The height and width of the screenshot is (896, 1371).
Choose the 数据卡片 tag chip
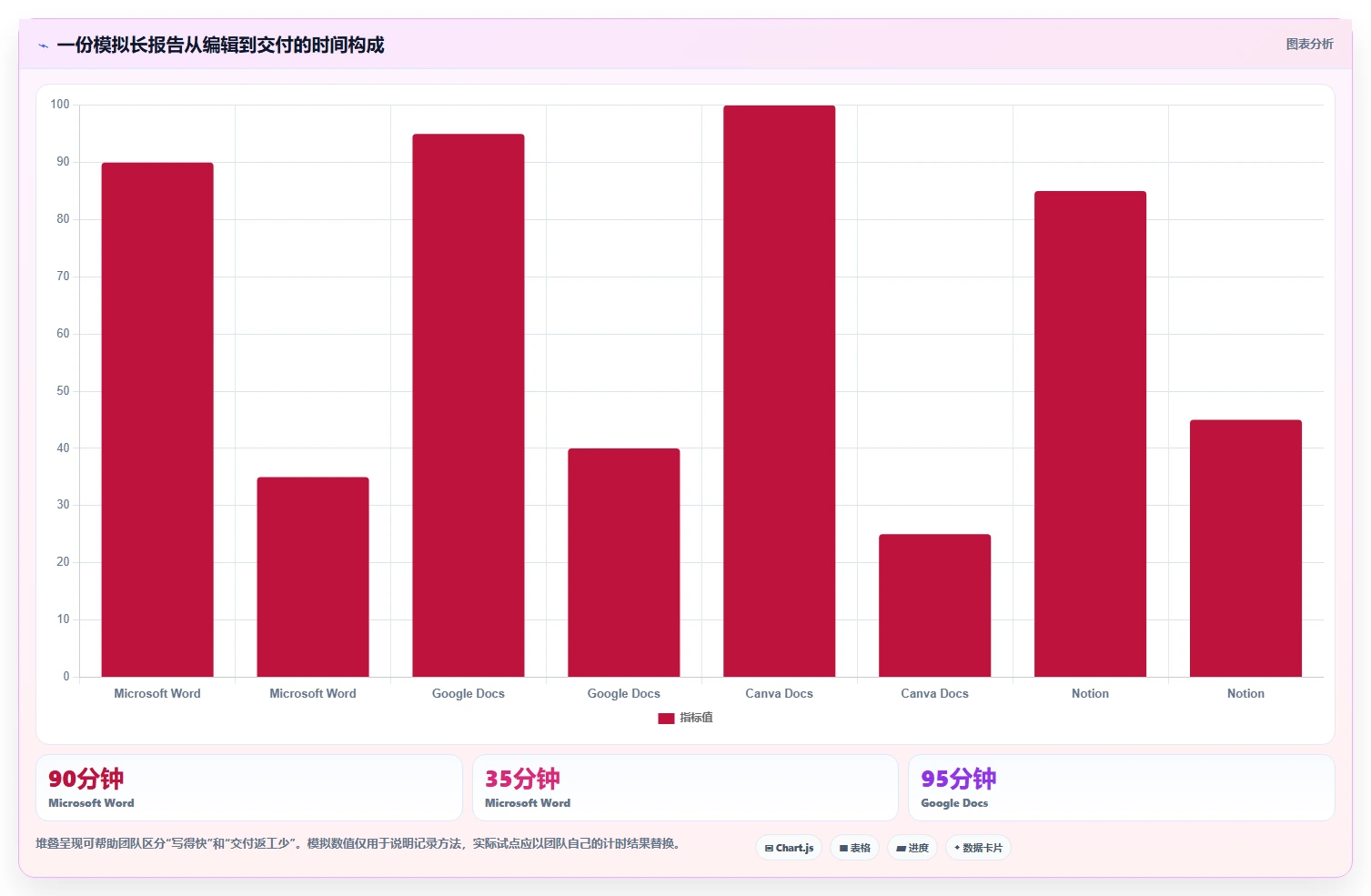pos(978,848)
